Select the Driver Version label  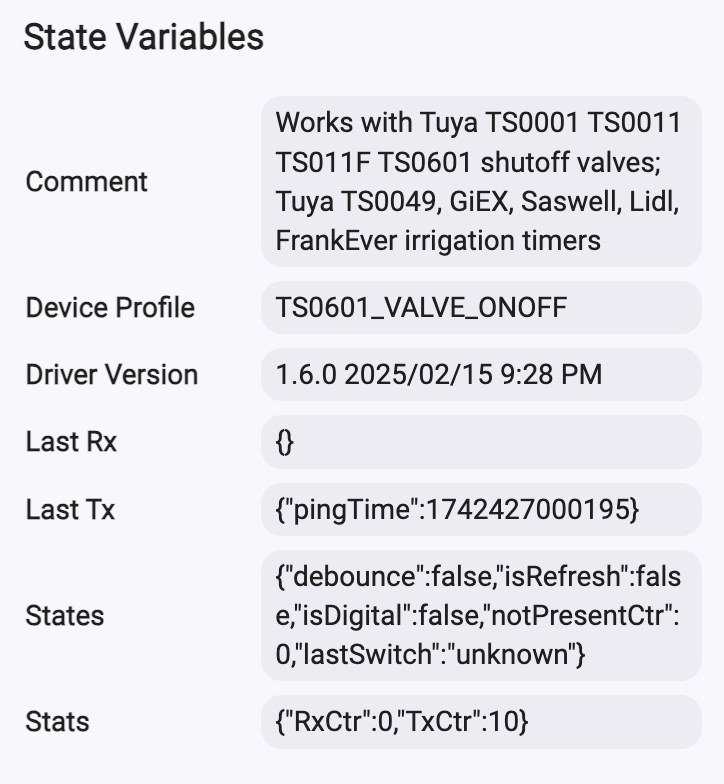112,374
